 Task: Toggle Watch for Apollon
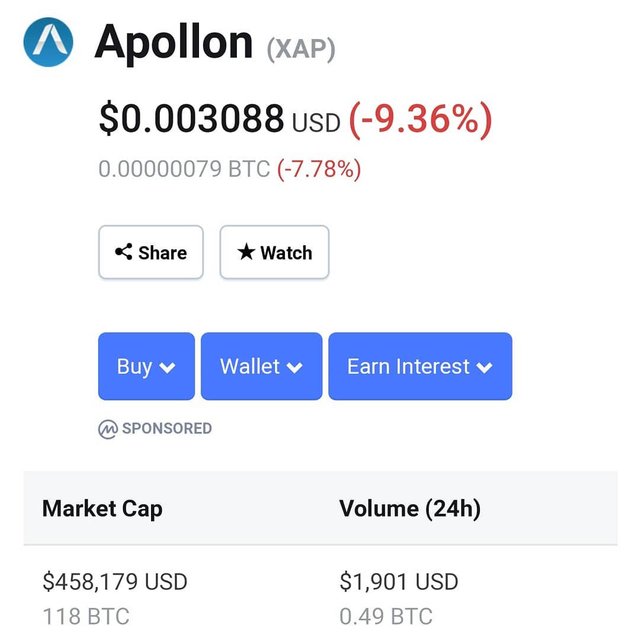tap(274, 252)
